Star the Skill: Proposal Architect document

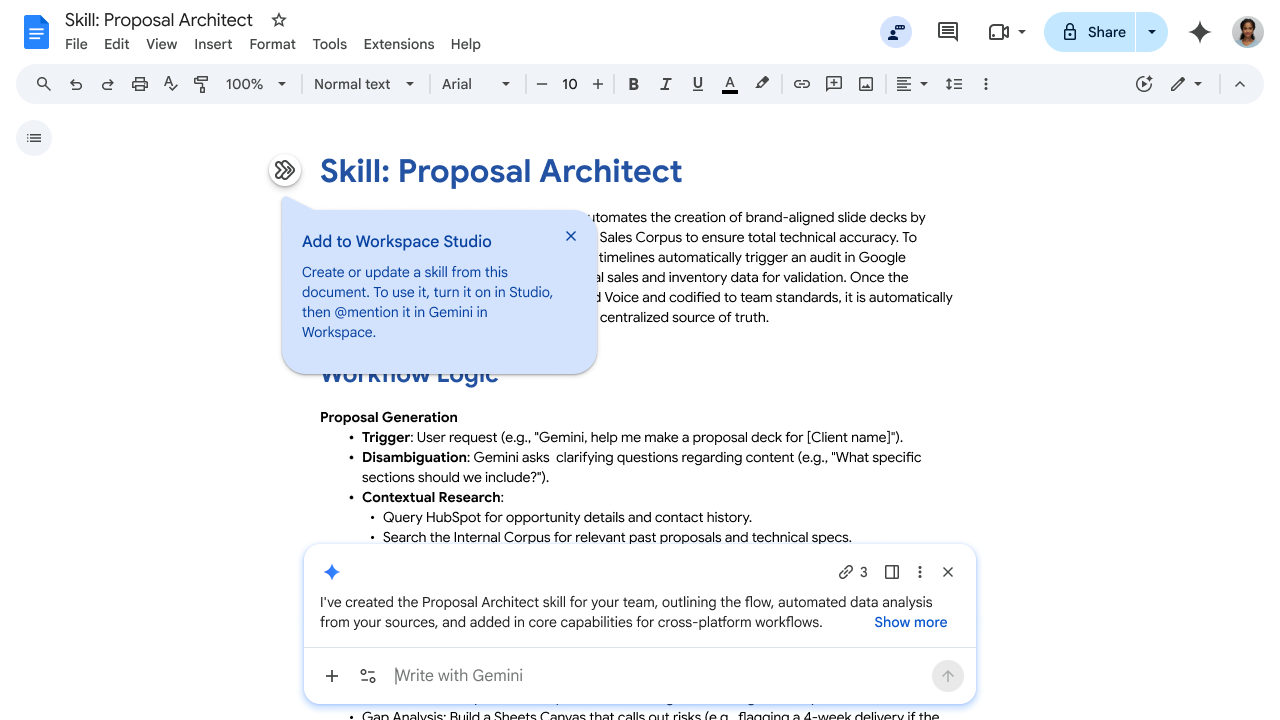pyautogui.click(x=279, y=20)
